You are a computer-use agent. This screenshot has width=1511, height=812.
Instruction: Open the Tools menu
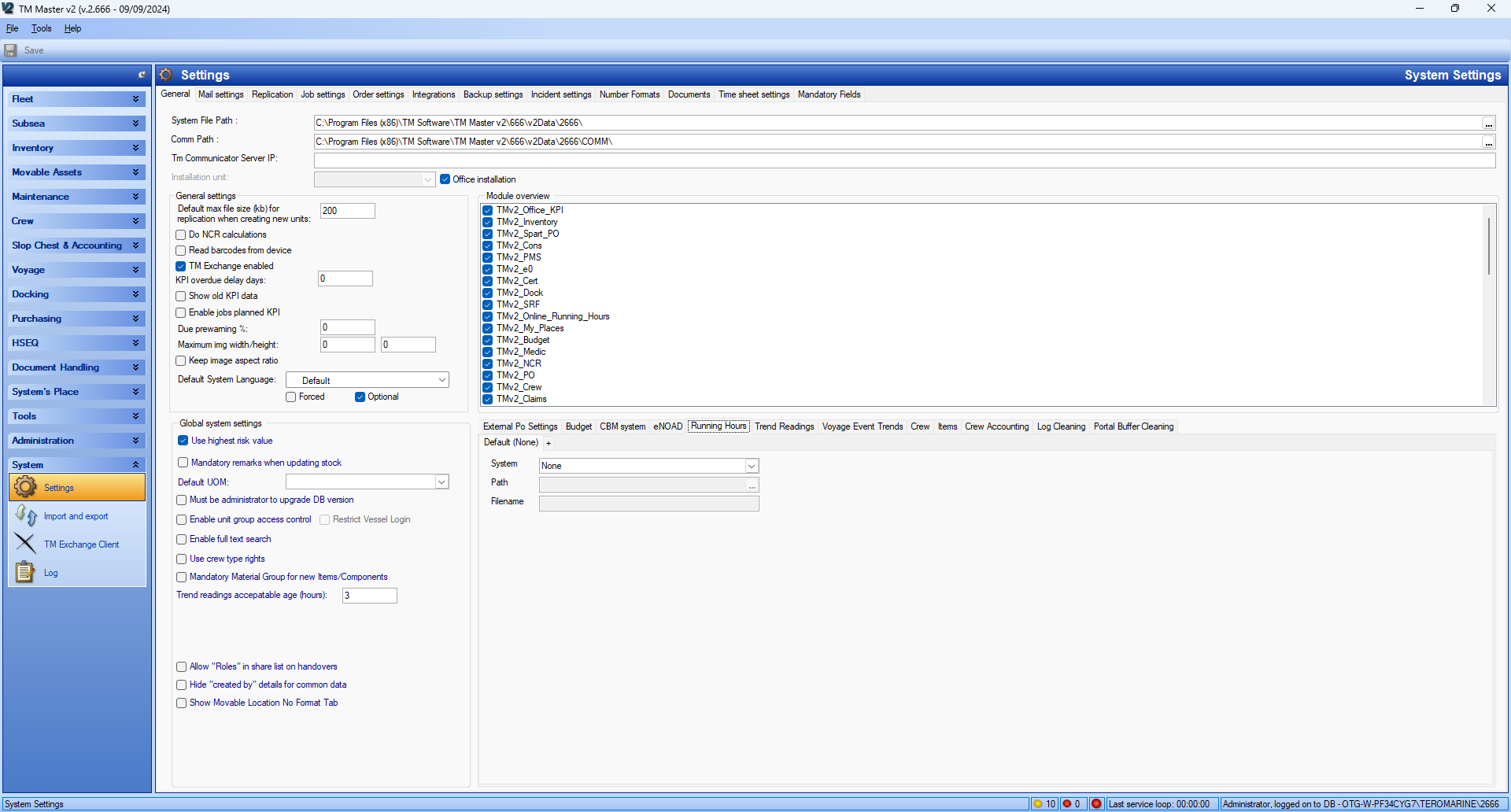[x=41, y=28]
